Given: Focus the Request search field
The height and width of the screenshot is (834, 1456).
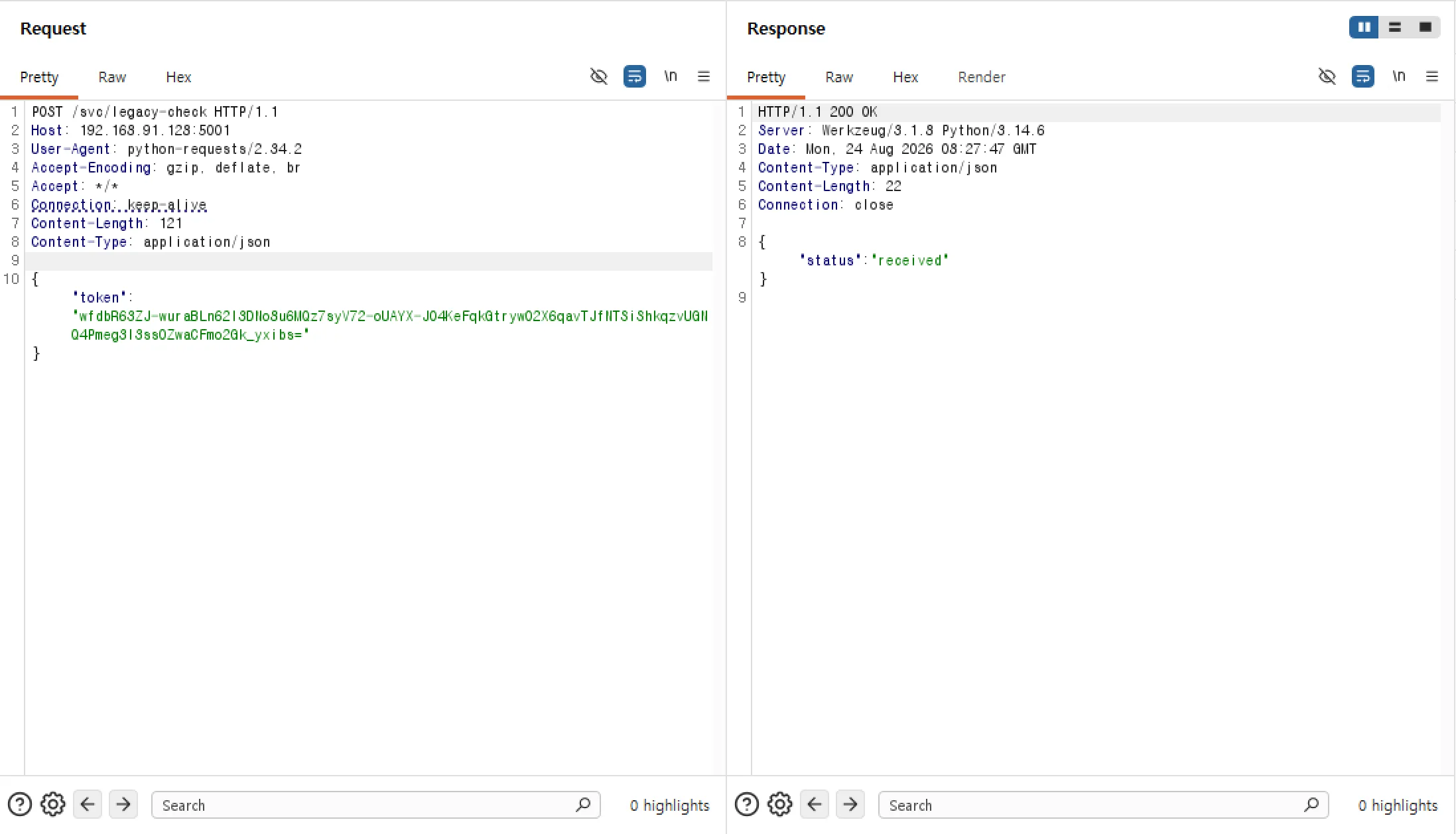Looking at the screenshot, I should [x=375, y=805].
